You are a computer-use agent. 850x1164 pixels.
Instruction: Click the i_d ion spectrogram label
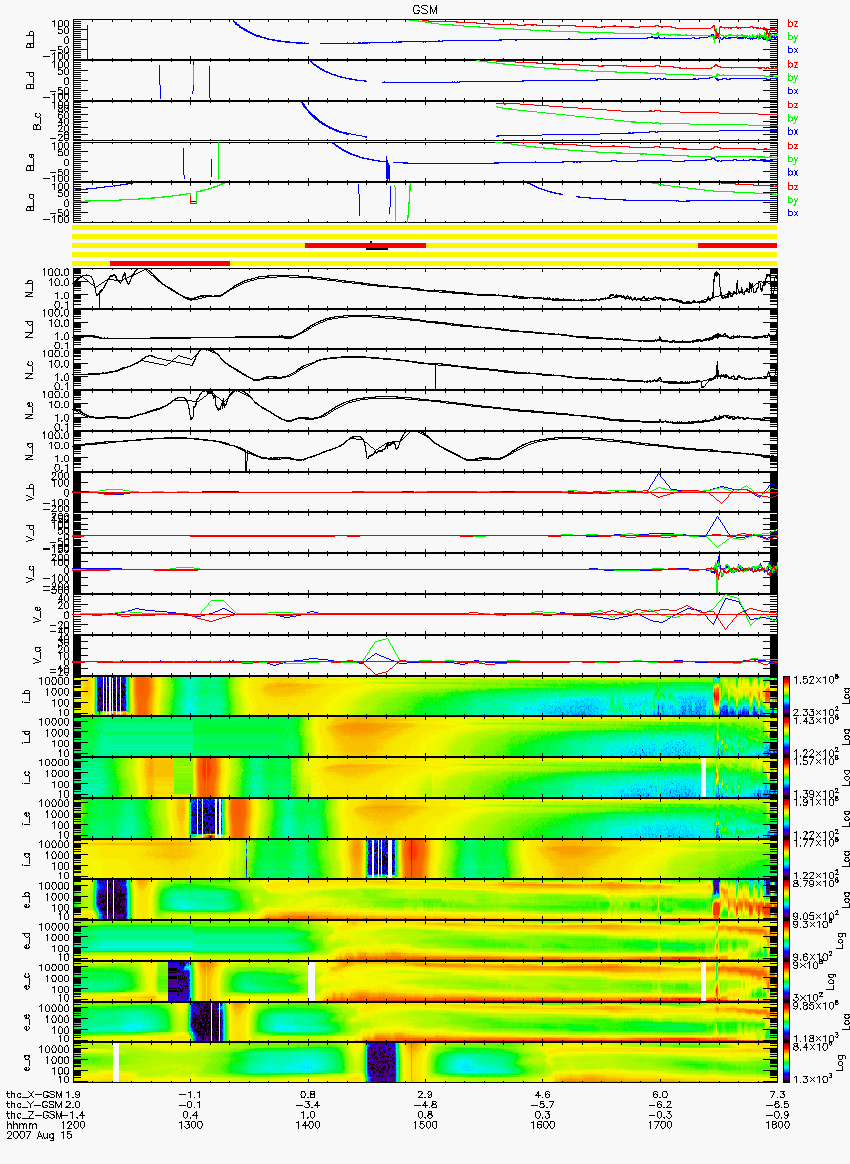click(27, 737)
